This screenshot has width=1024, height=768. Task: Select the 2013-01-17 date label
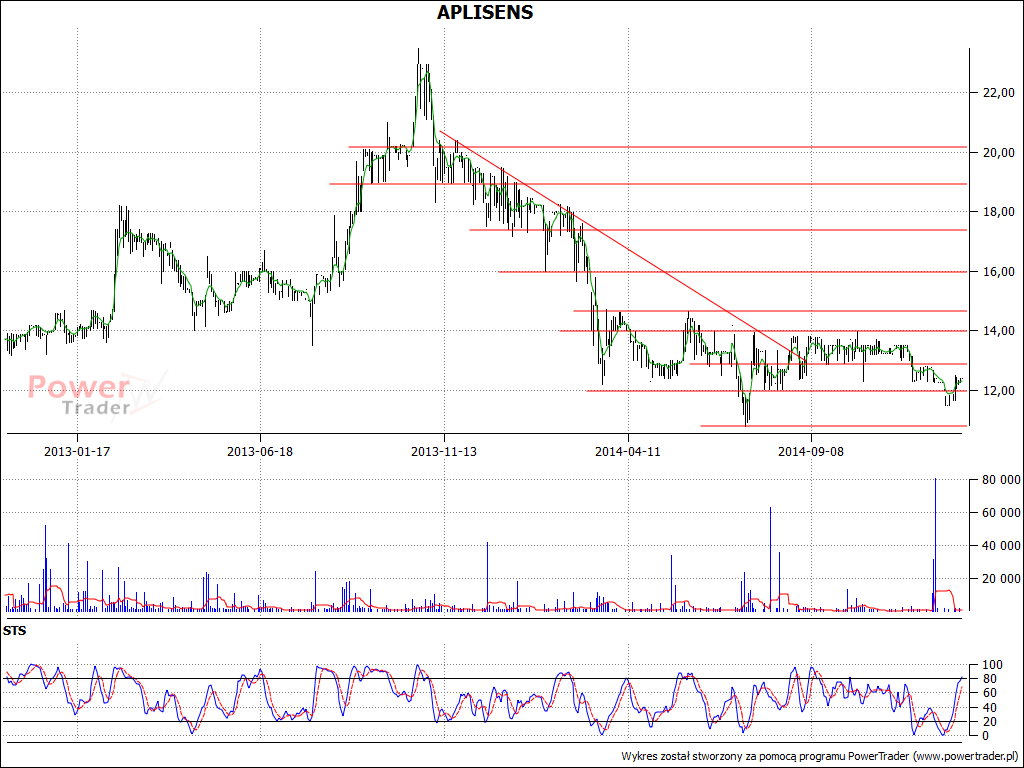[76, 451]
